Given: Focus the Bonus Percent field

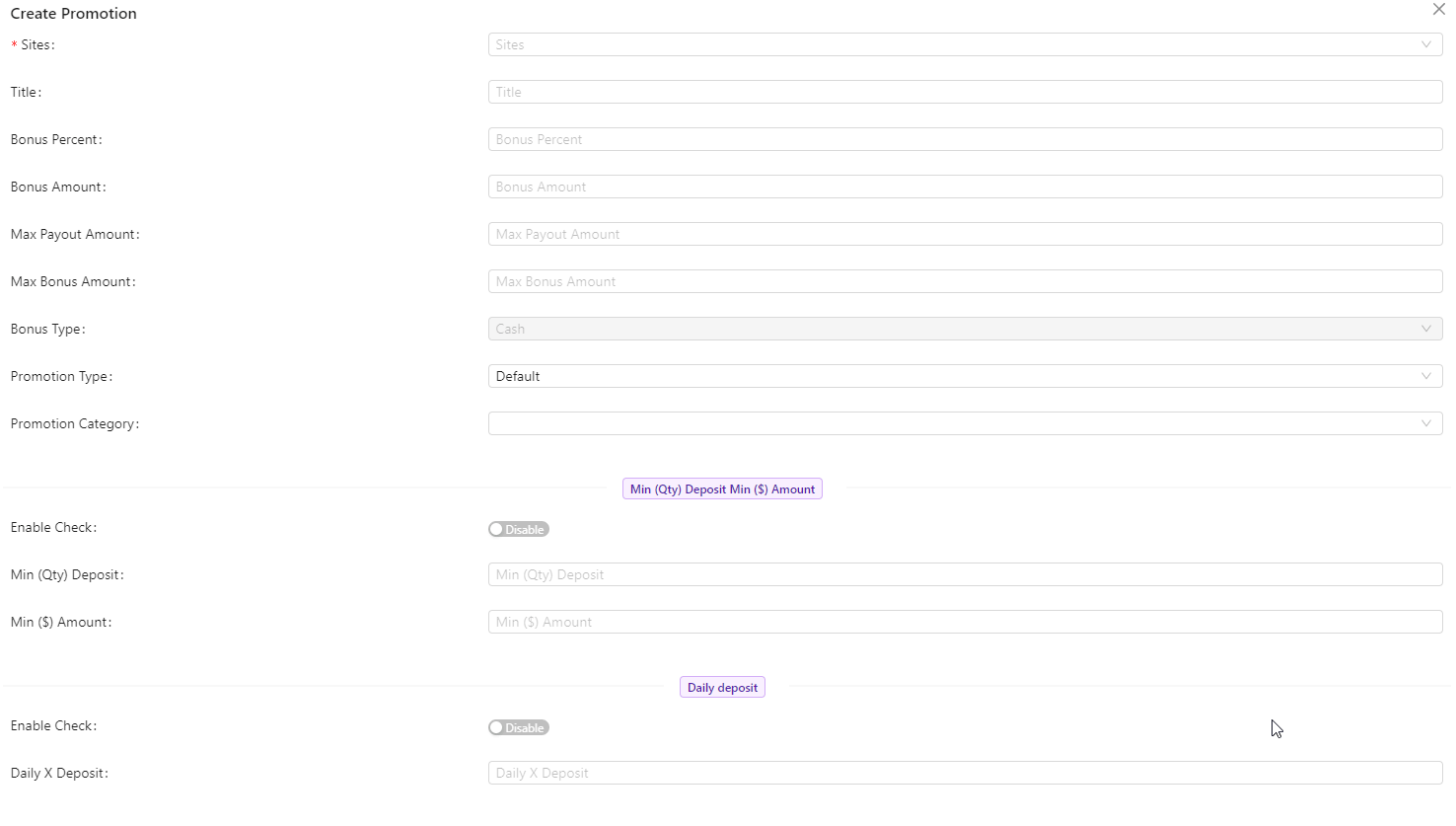Looking at the screenshot, I should coord(965,139).
